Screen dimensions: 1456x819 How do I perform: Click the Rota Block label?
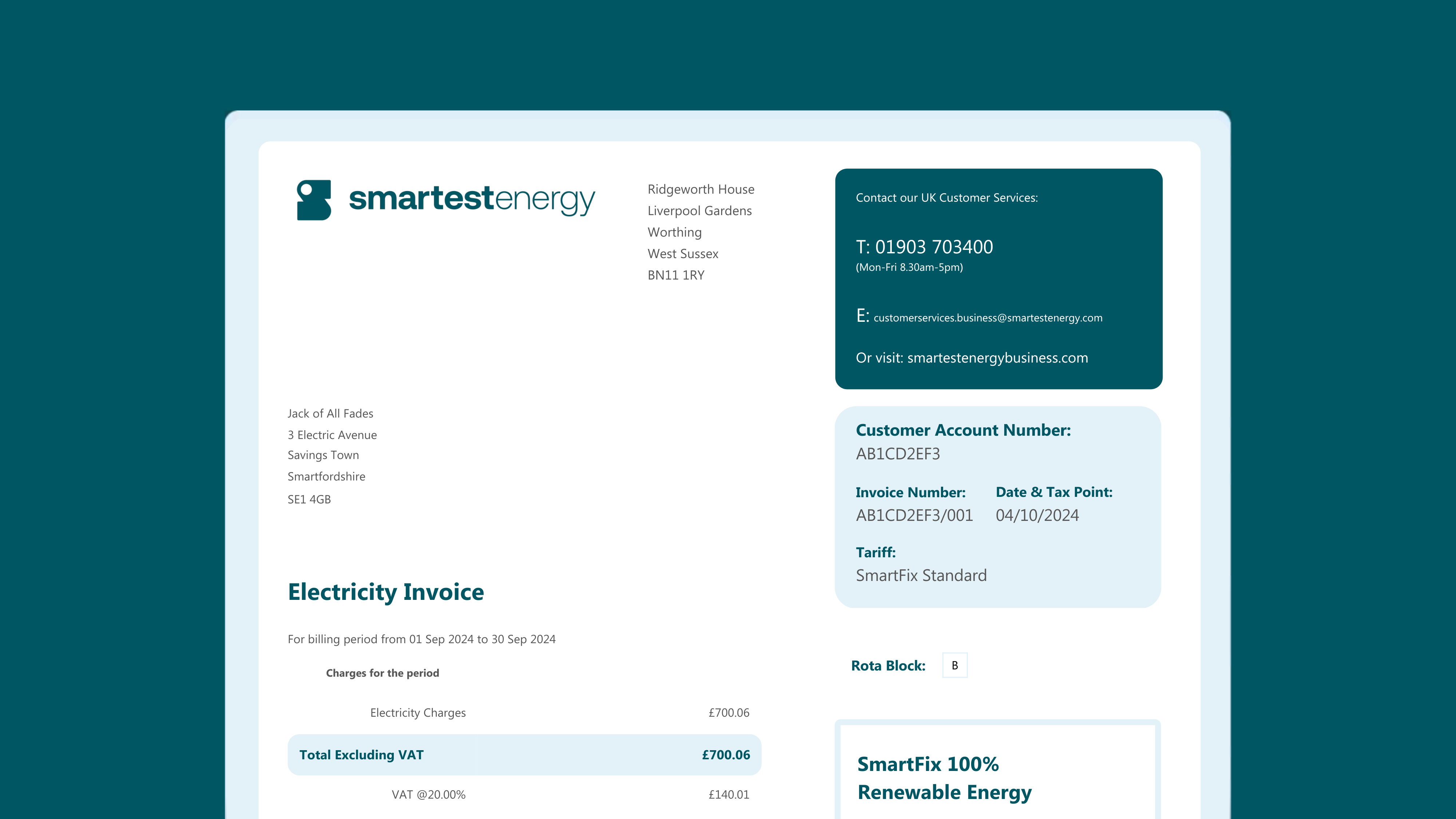pyautogui.click(x=888, y=666)
